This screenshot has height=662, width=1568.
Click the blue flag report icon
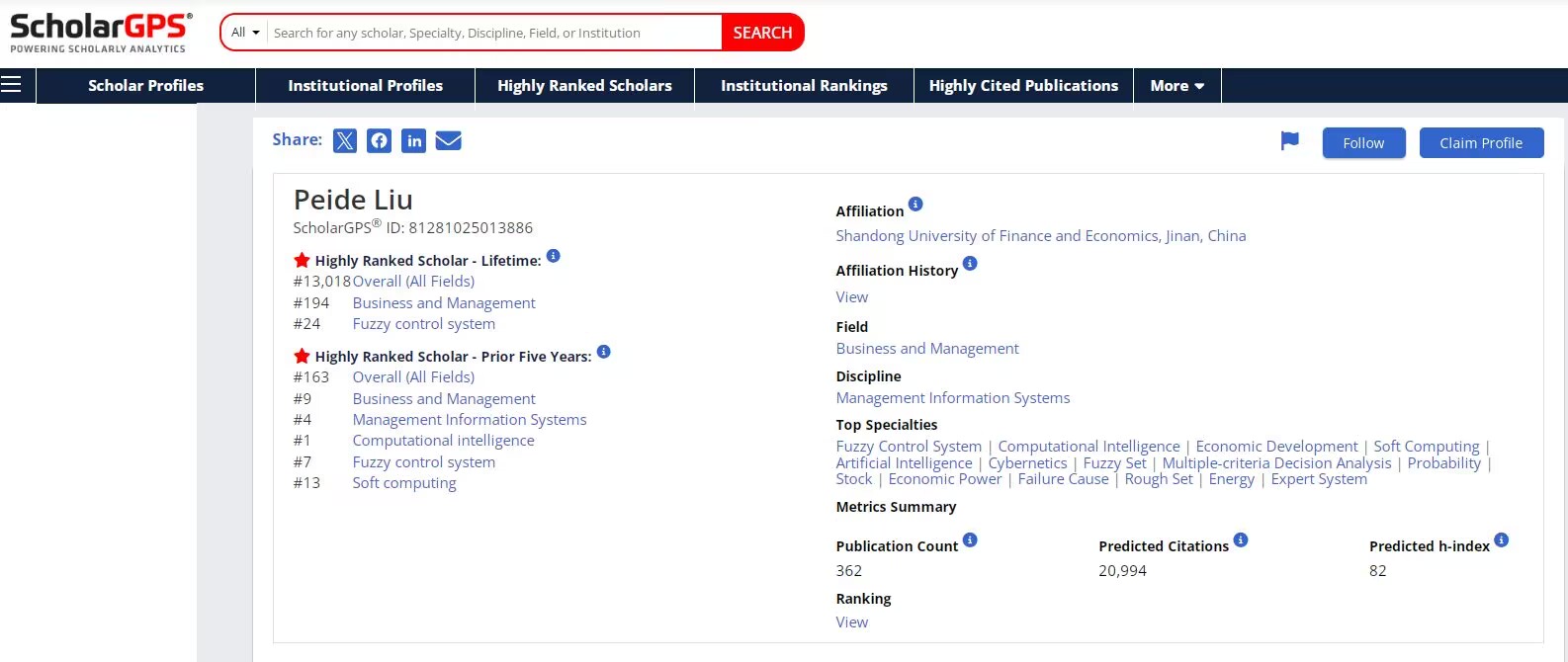tap(1289, 141)
